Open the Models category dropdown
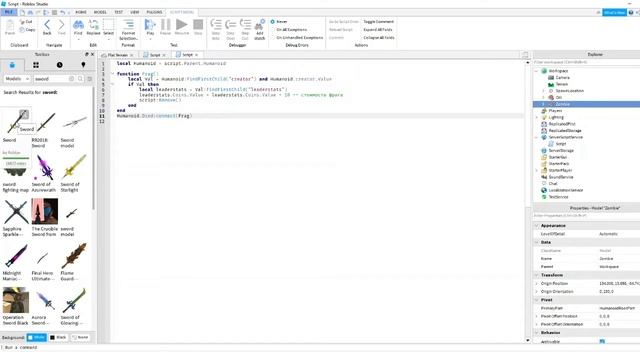The image size is (640, 360). point(17,79)
